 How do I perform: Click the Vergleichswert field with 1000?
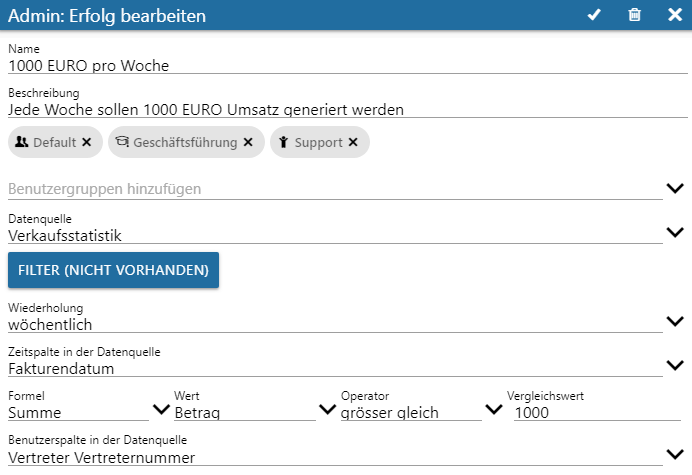point(598,413)
